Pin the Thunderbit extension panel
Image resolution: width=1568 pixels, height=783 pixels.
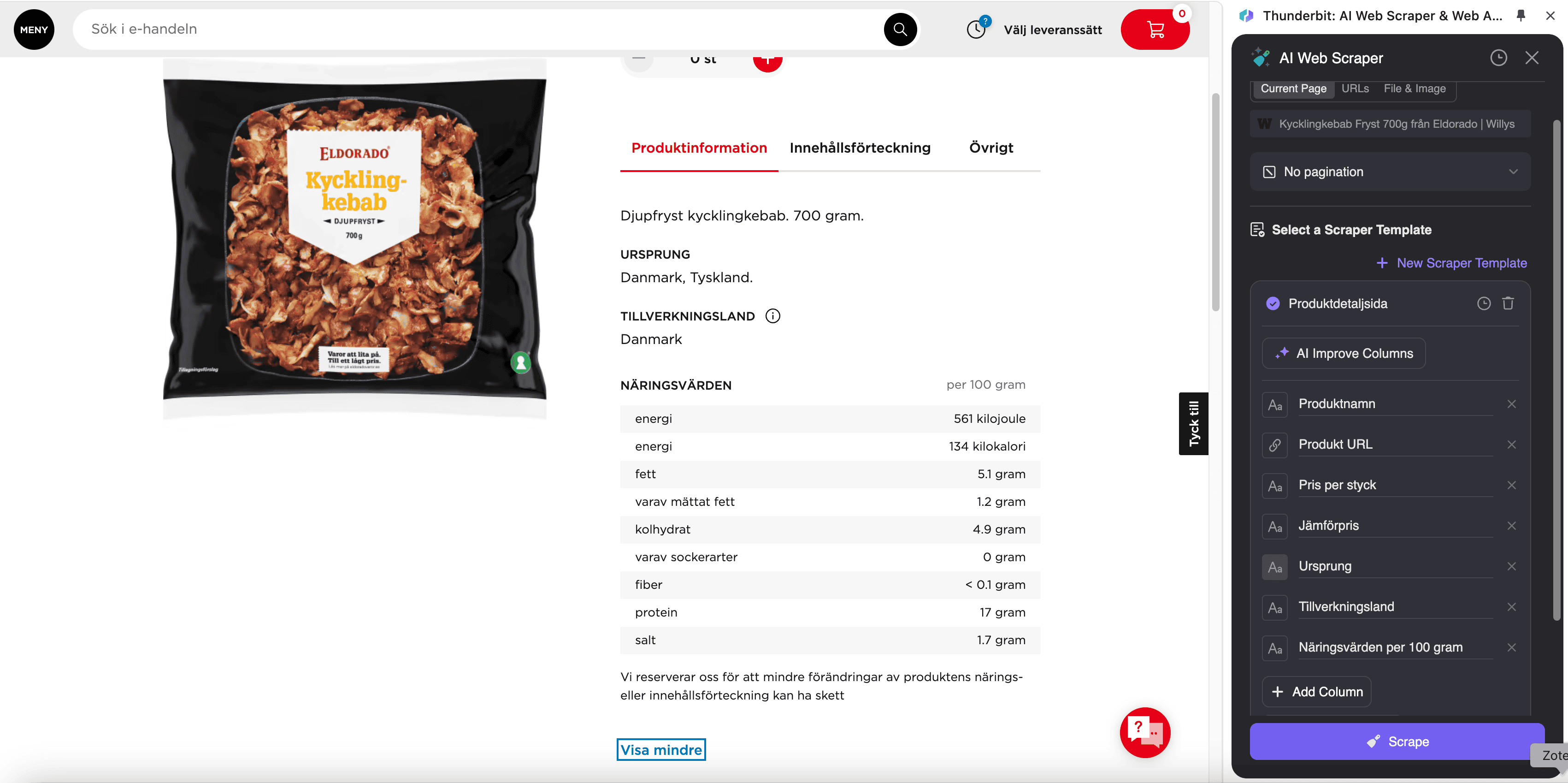(x=1521, y=16)
